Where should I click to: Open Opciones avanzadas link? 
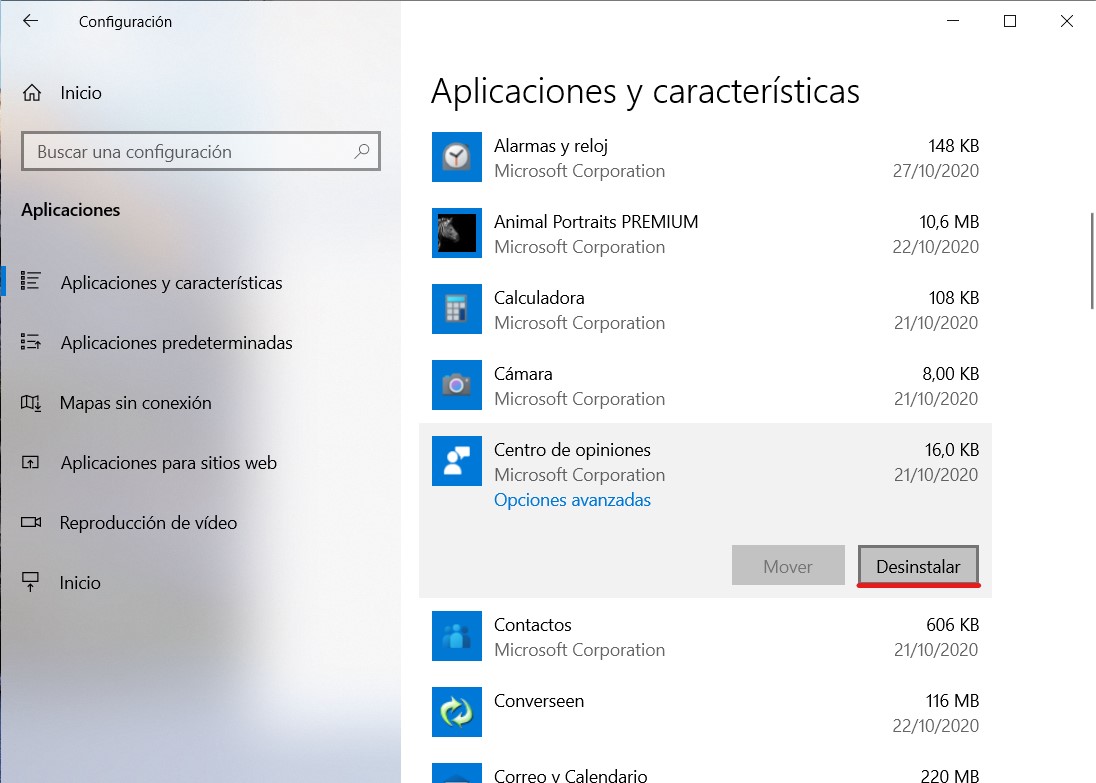tap(572, 500)
